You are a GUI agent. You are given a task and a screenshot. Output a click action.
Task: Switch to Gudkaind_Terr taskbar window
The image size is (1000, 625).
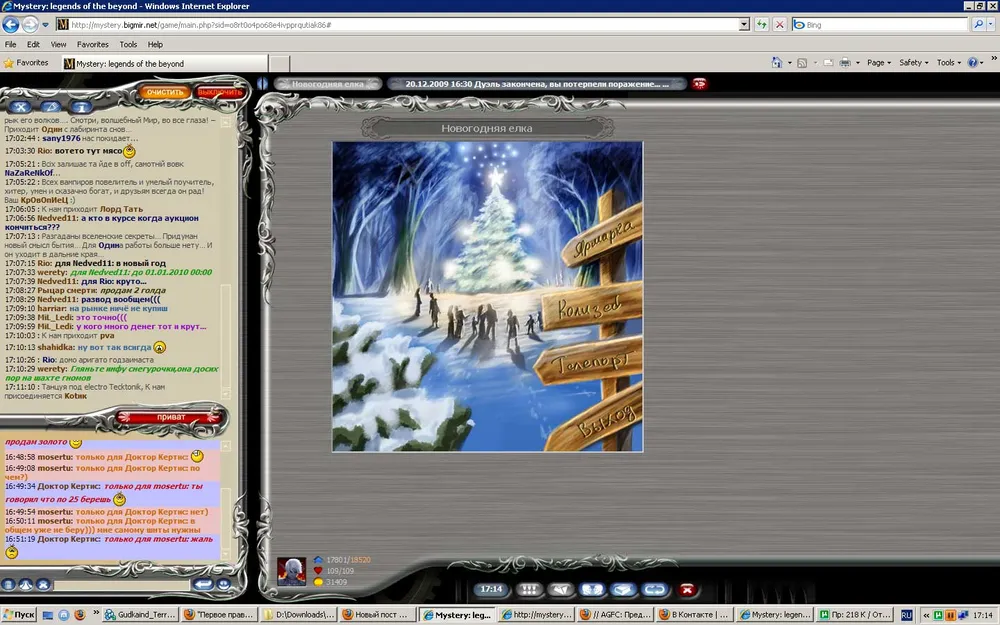coord(140,615)
